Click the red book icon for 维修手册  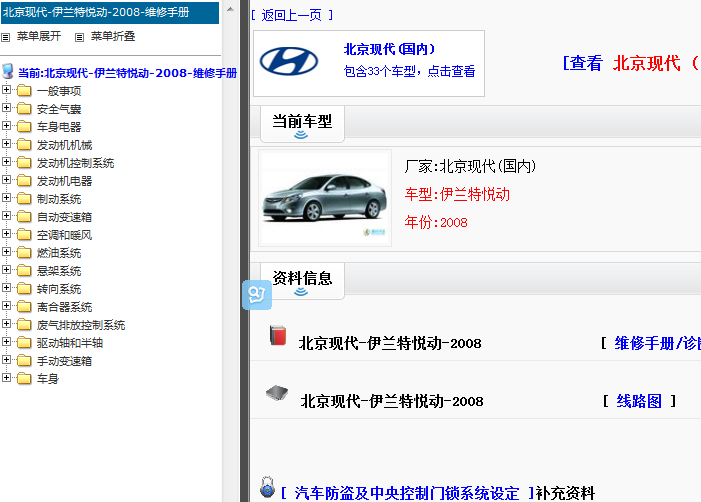pyautogui.click(x=278, y=335)
